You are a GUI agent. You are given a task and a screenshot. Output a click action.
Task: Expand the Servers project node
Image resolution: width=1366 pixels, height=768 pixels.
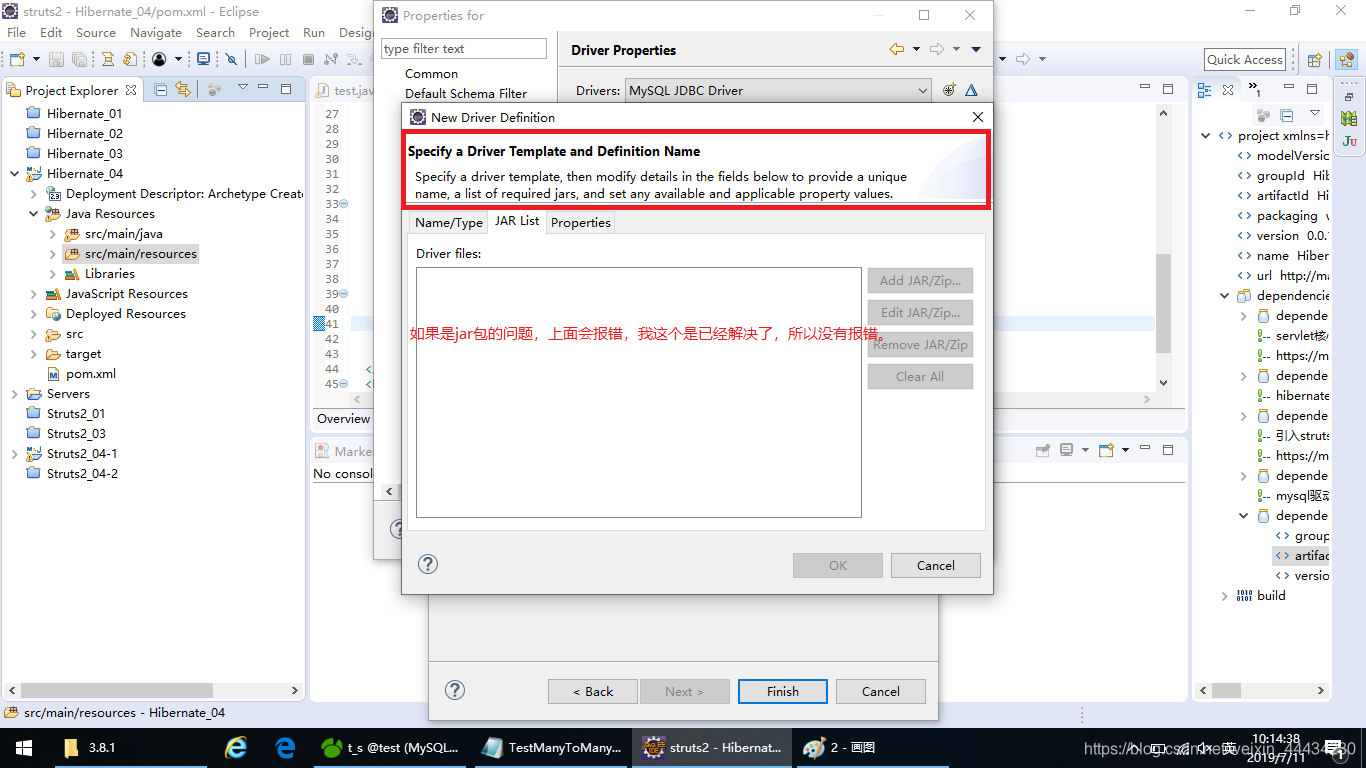coord(14,393)
